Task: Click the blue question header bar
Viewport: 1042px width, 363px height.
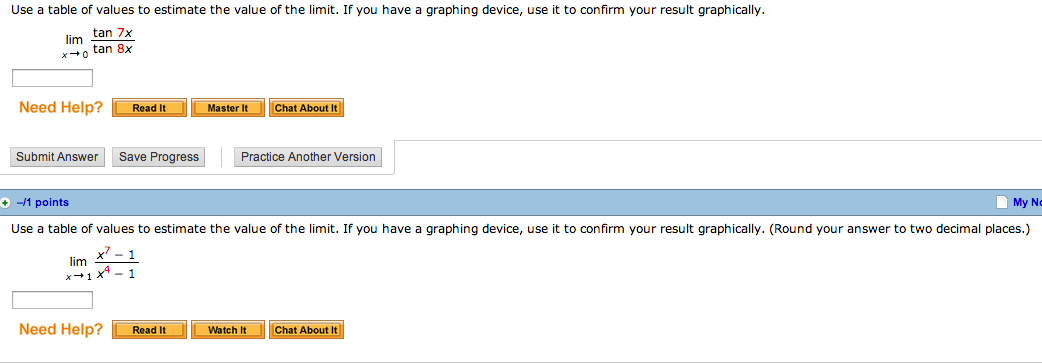Action: pyautogui.click(x=521, y=202)
